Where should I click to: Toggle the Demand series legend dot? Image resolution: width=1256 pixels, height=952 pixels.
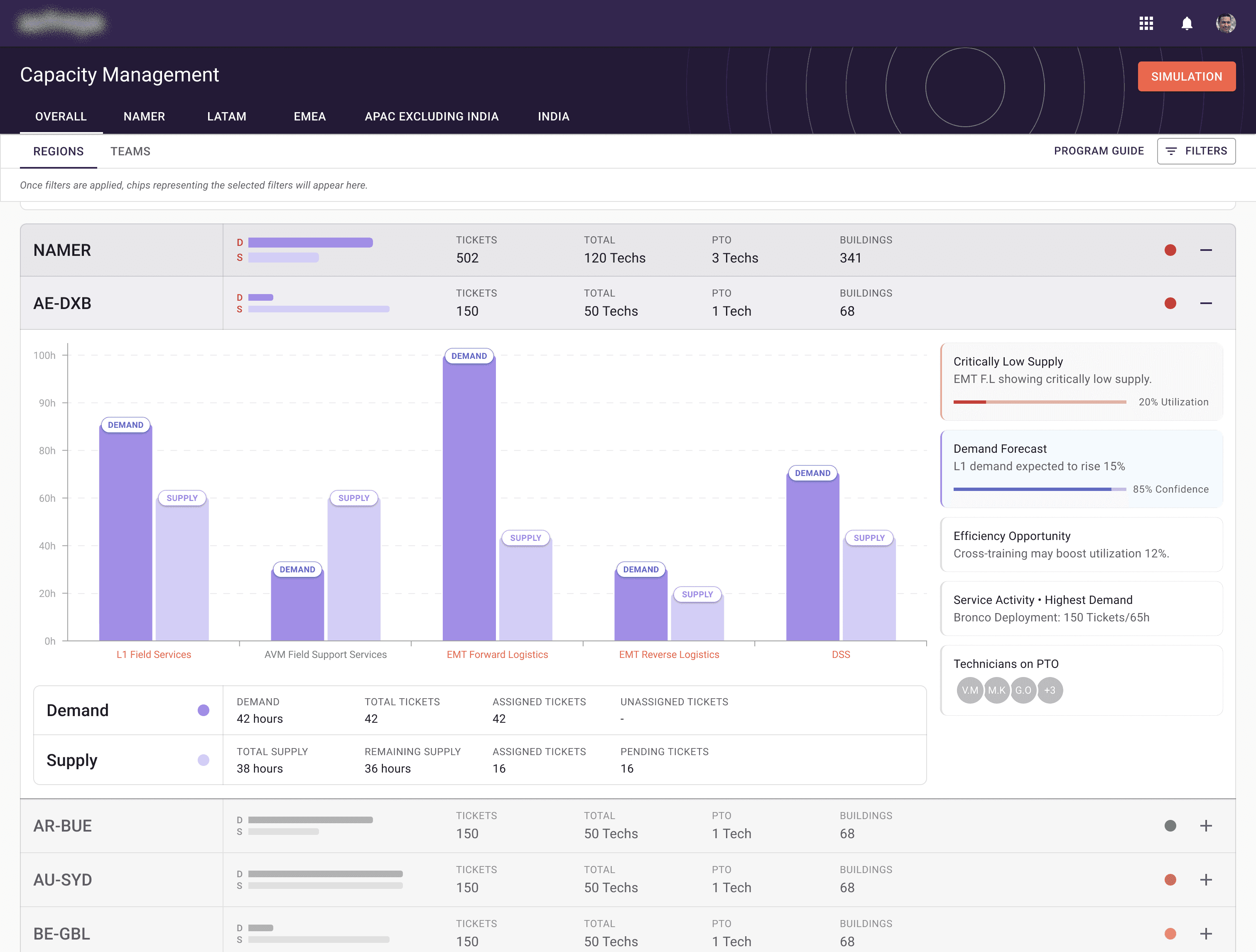click(203, 710)
